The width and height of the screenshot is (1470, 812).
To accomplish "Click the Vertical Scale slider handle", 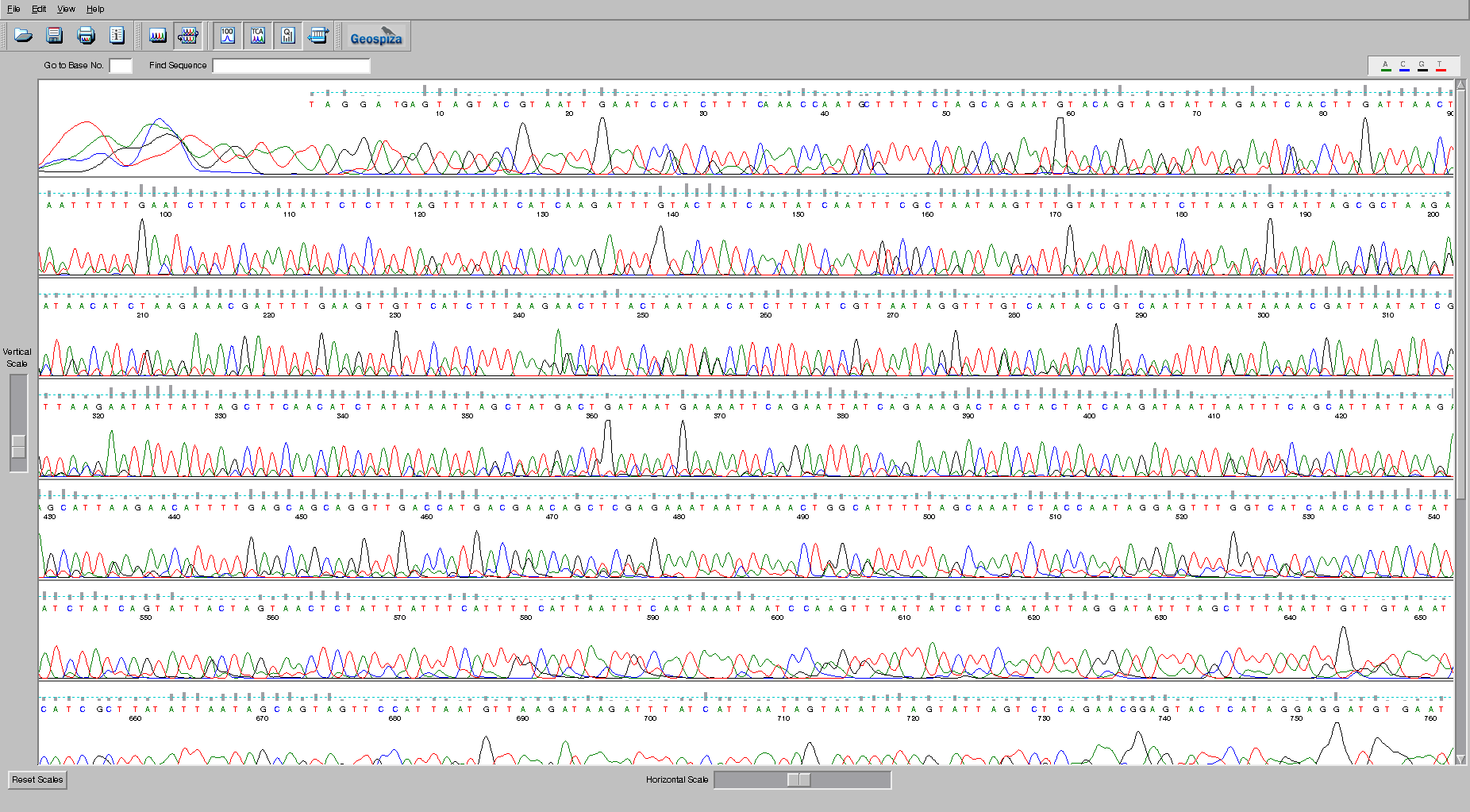I will tap(18, 446).
